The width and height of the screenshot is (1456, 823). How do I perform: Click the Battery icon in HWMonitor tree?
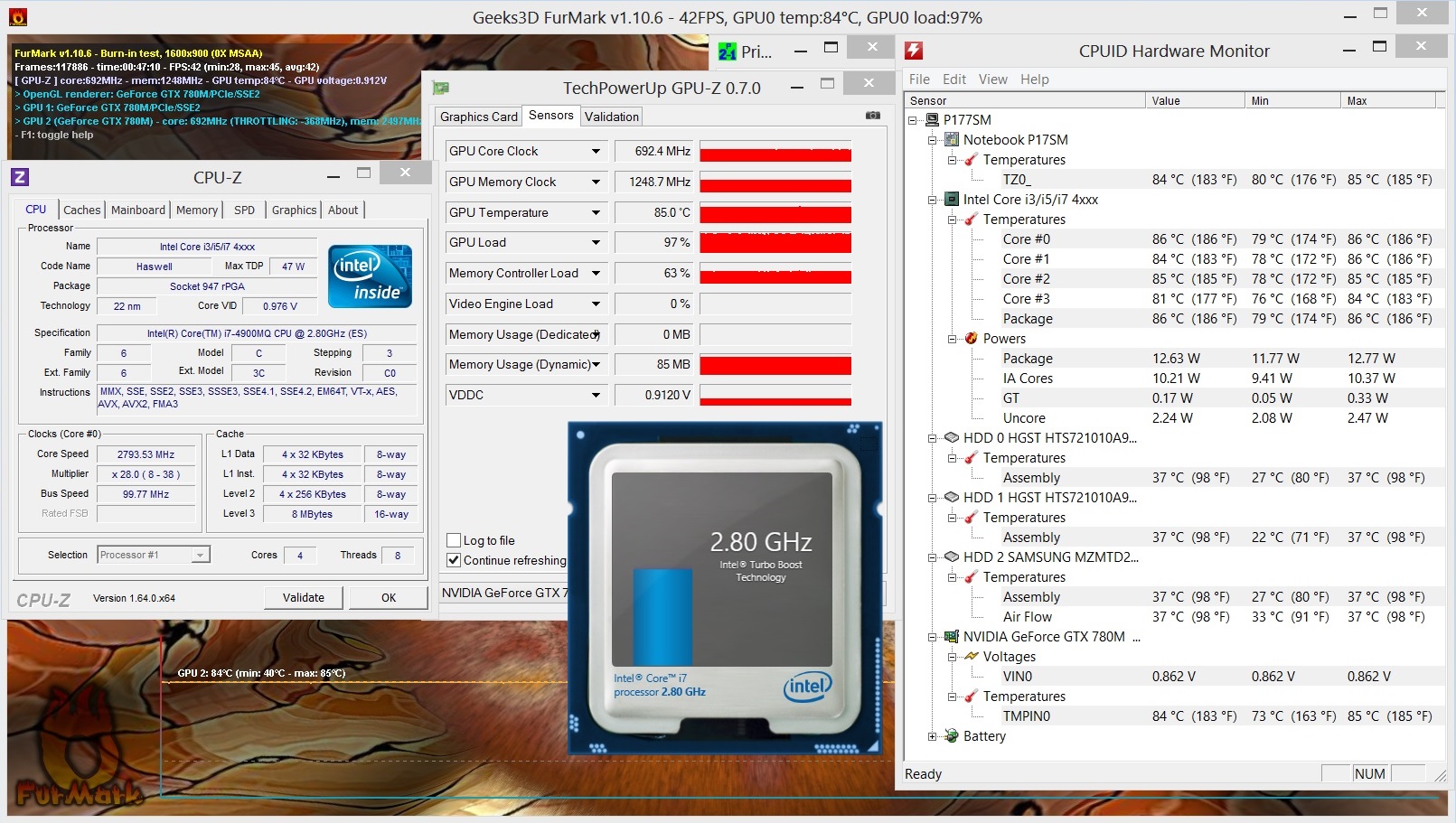coord(952,735)
